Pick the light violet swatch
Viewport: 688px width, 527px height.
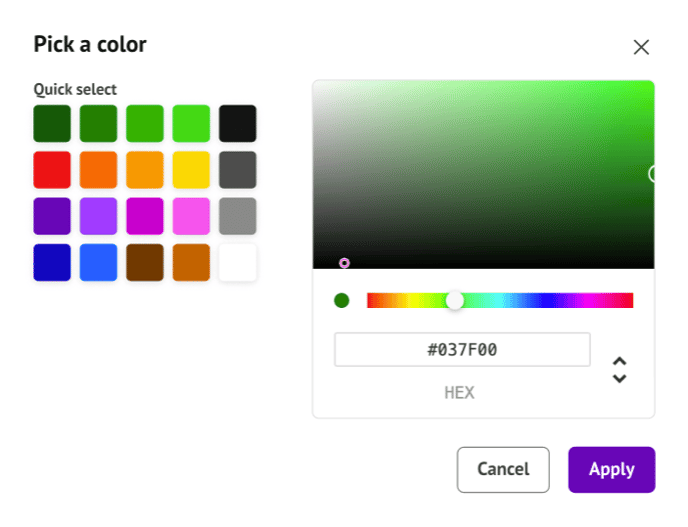tap(98, 216)
